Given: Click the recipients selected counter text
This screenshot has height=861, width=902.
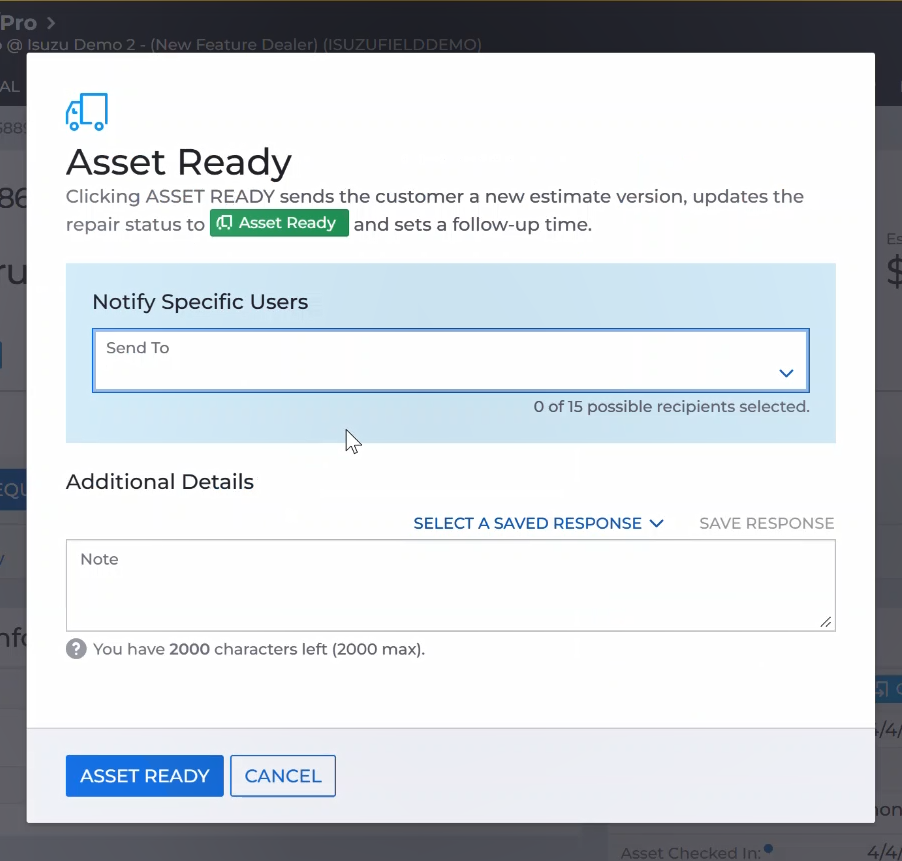Looking at the screenshot, I should pos(671,407).
